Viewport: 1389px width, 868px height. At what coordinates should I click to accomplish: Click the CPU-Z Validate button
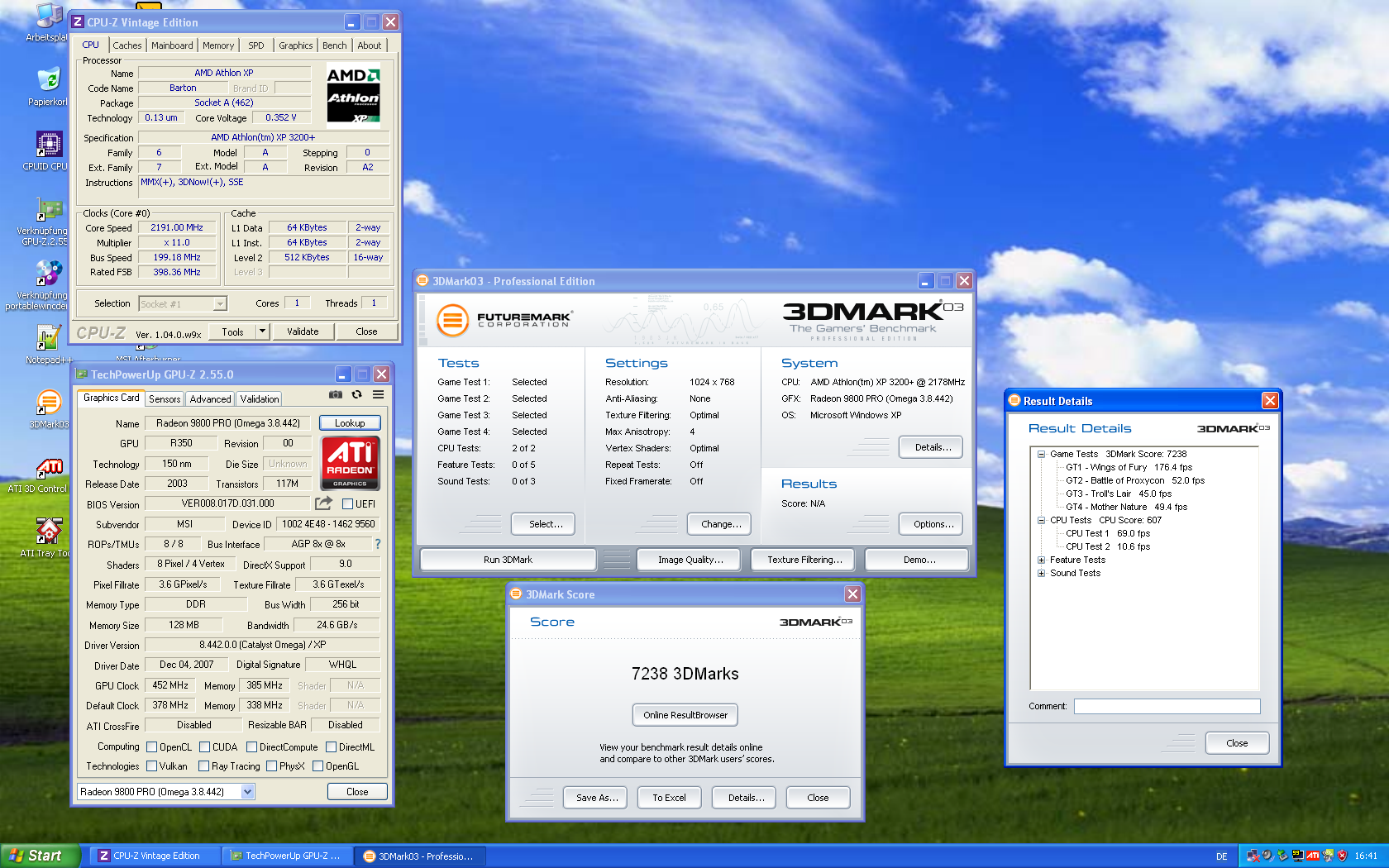(303, 331)
